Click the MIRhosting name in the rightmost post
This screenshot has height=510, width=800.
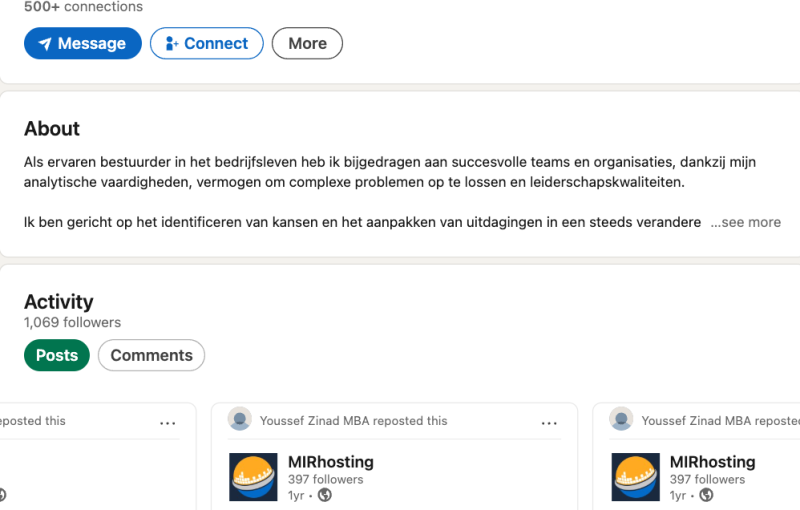tap(712, 462)
